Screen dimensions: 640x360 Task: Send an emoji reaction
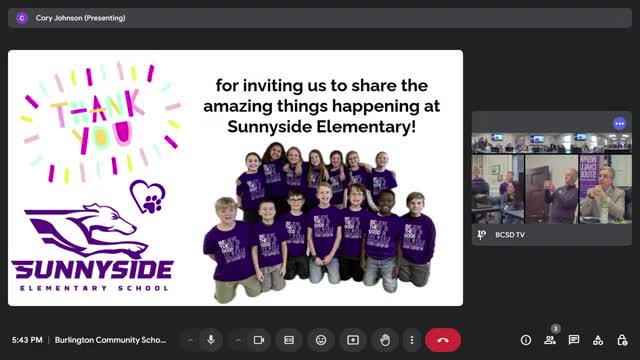point(321,340)
